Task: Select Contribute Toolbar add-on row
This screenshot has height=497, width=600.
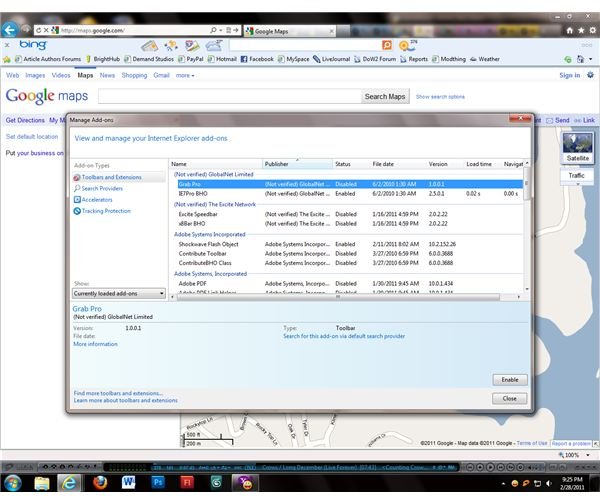Action: tap(350, 254)
